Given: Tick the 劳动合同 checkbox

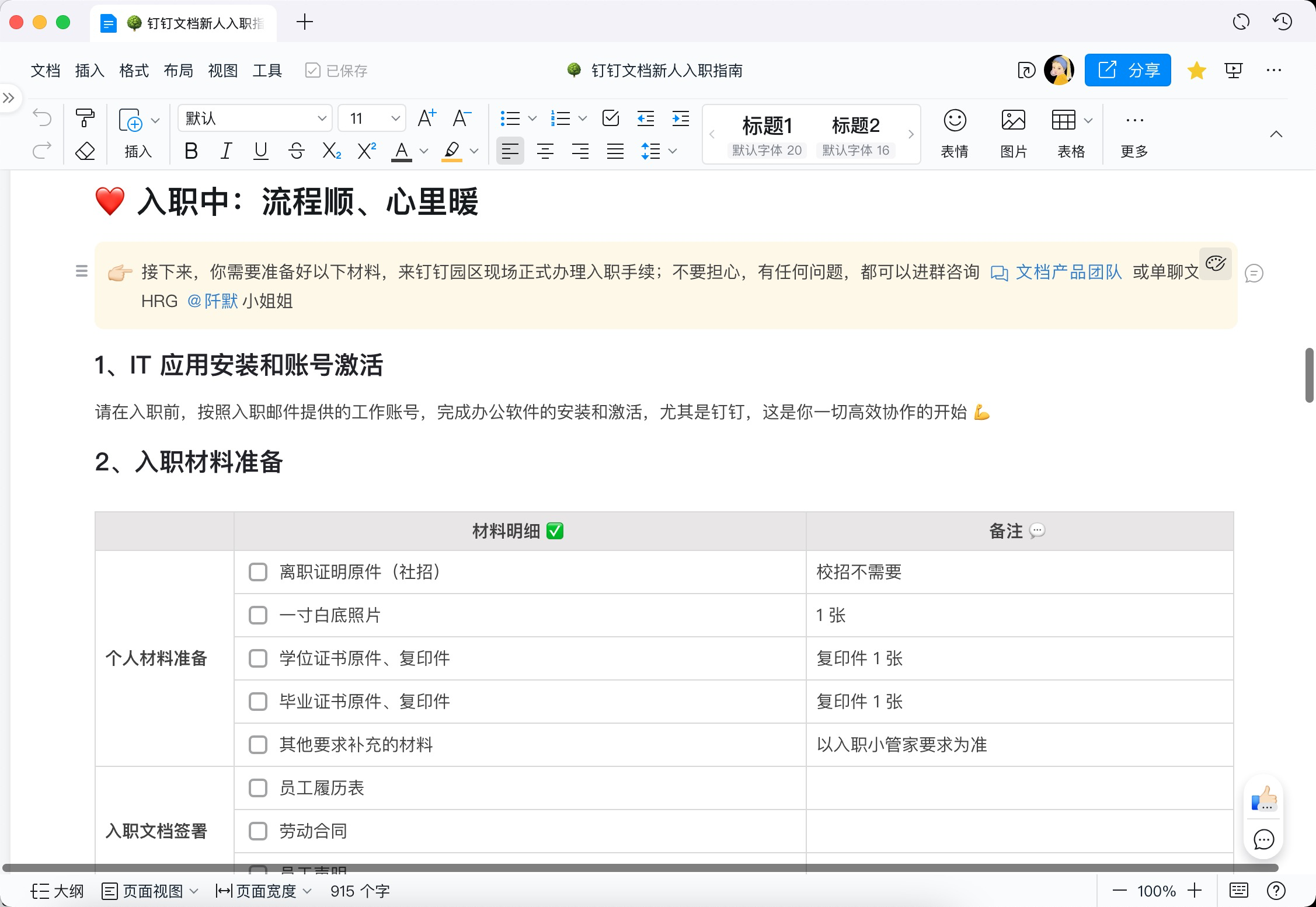Looking at the screenshot, I should click(257, 831).
